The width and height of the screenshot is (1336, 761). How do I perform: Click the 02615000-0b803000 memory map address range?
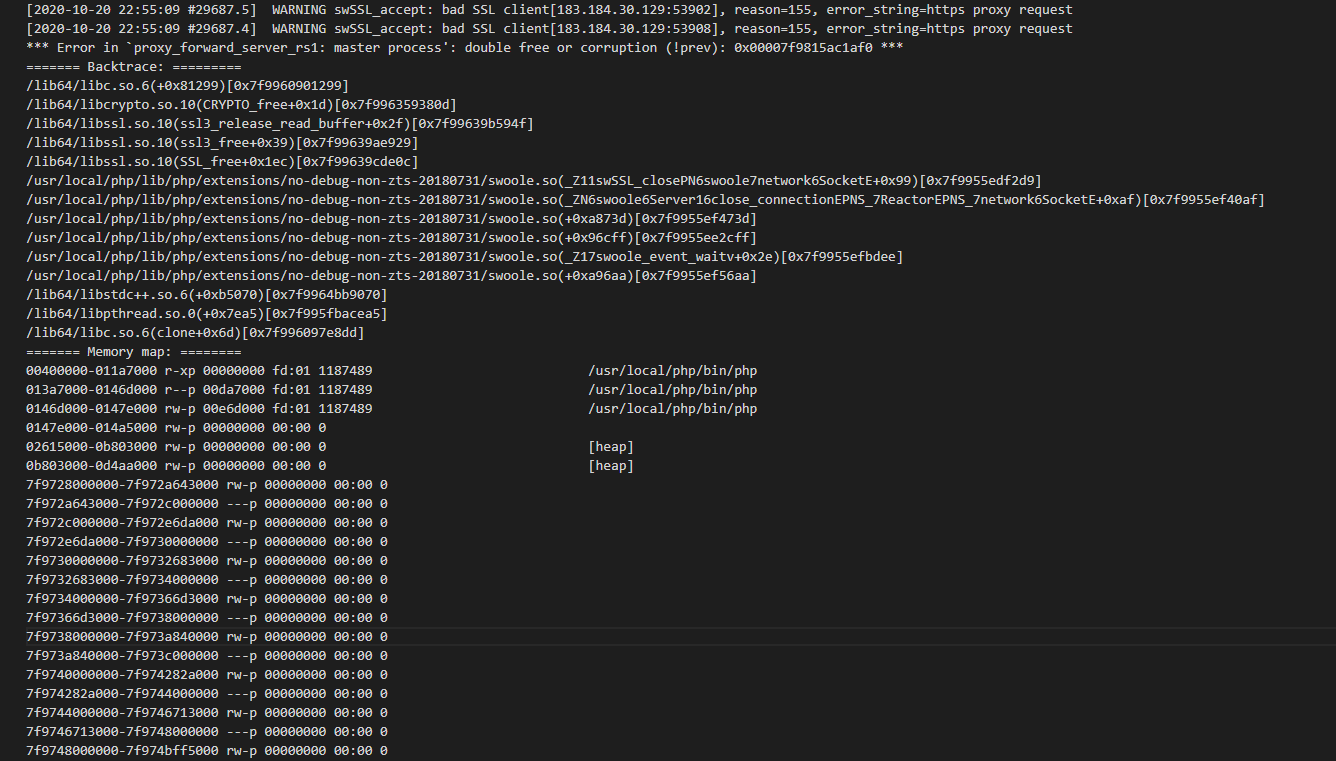point(91,447)
